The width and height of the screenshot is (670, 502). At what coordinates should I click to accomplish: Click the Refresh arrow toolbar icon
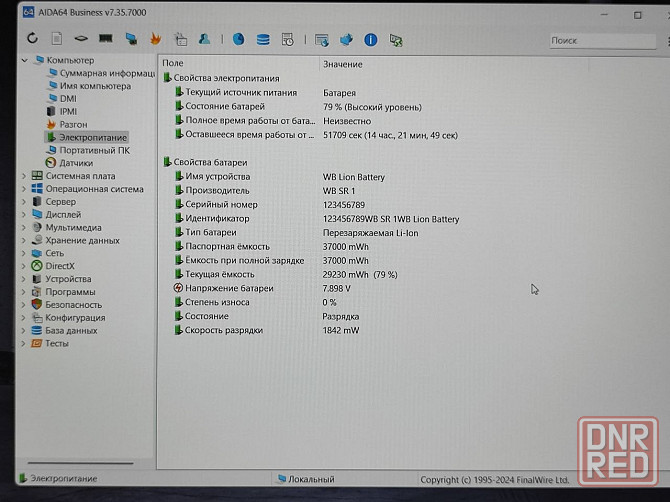(x=32, y=38)
